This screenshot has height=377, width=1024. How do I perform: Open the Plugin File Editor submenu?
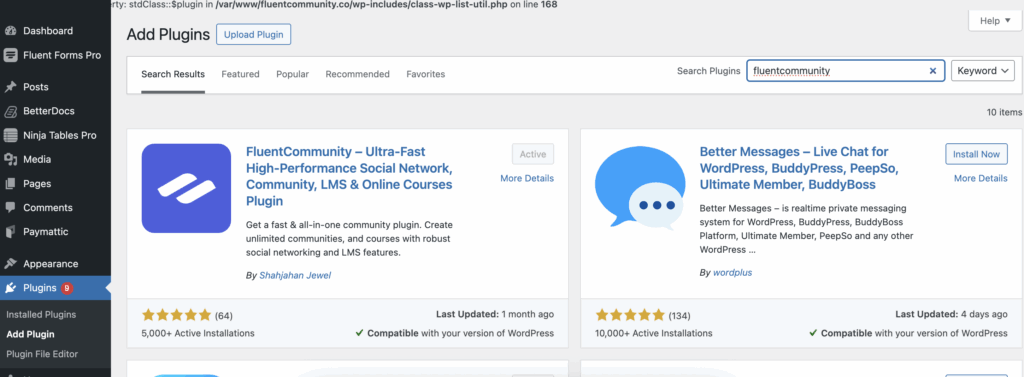(x=42, y=354)
